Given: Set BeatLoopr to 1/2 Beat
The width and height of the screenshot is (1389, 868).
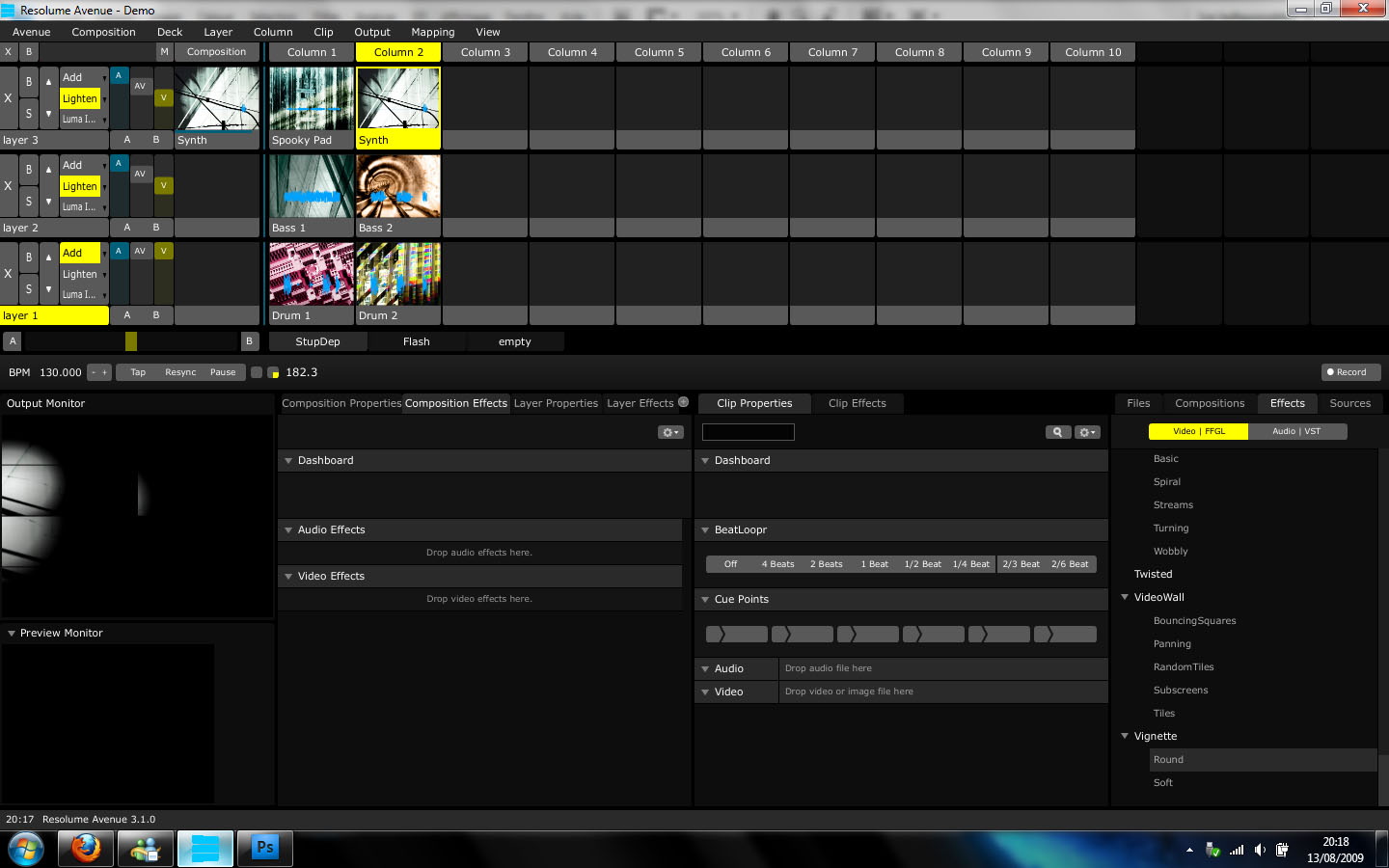Looking at the screenshot, I should 922,564.
